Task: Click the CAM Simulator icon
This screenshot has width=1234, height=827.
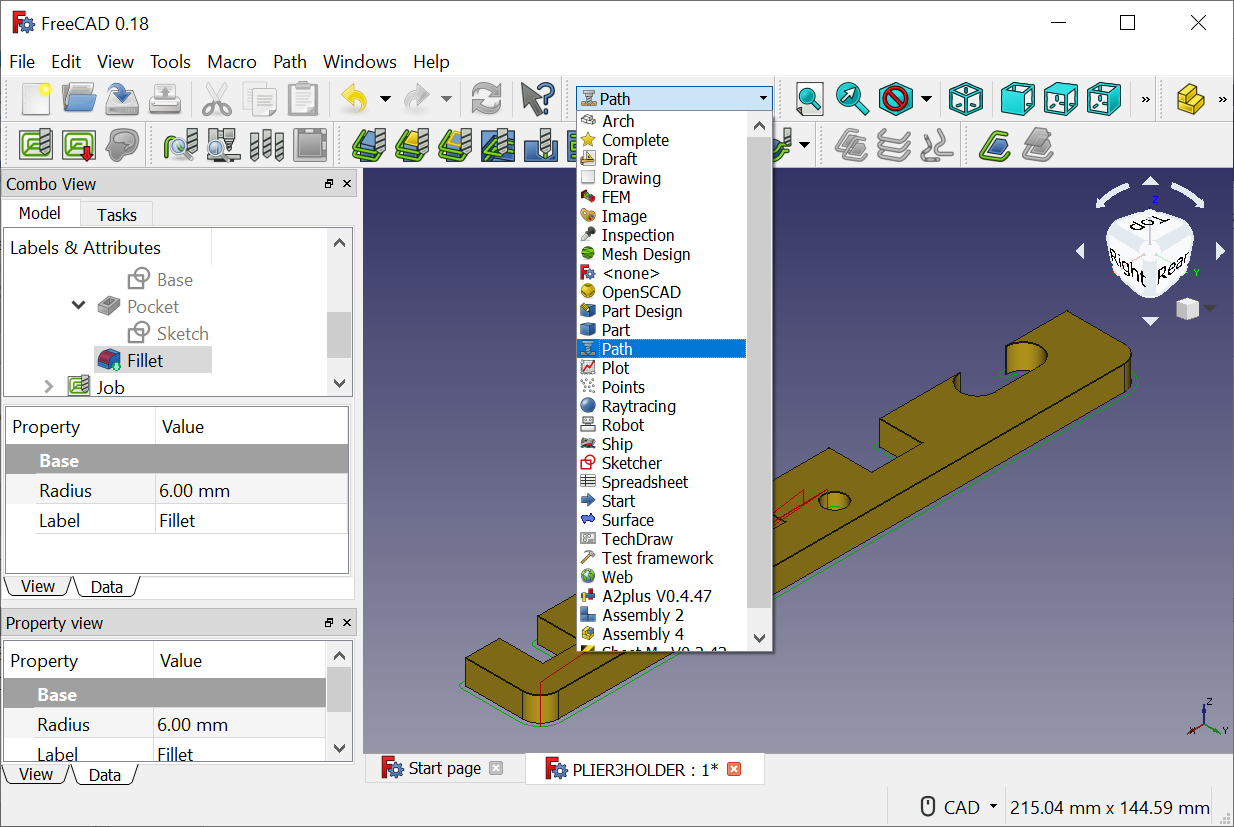Action: [224, 145]
